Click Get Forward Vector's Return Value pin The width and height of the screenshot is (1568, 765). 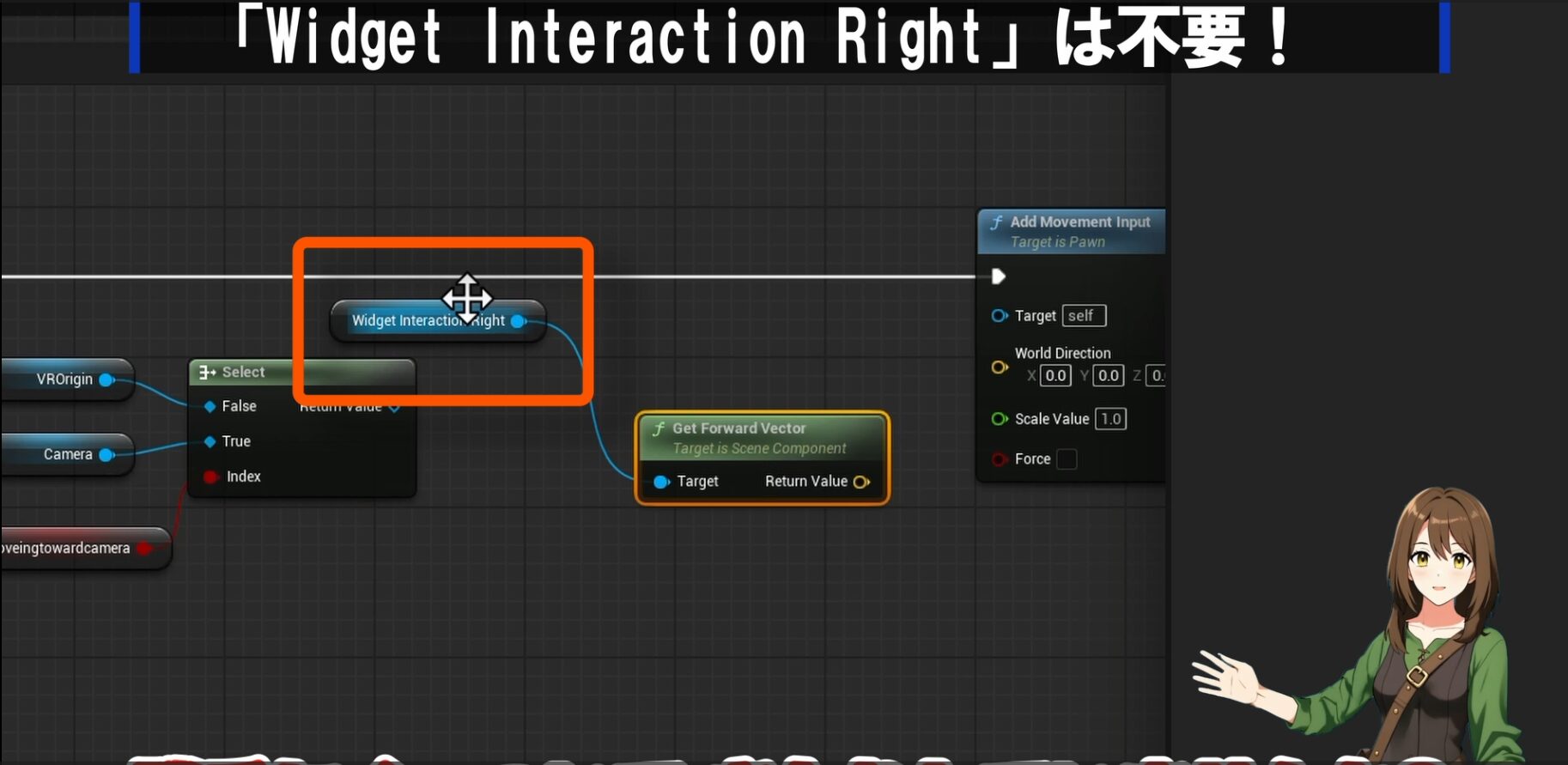[861, 482]
